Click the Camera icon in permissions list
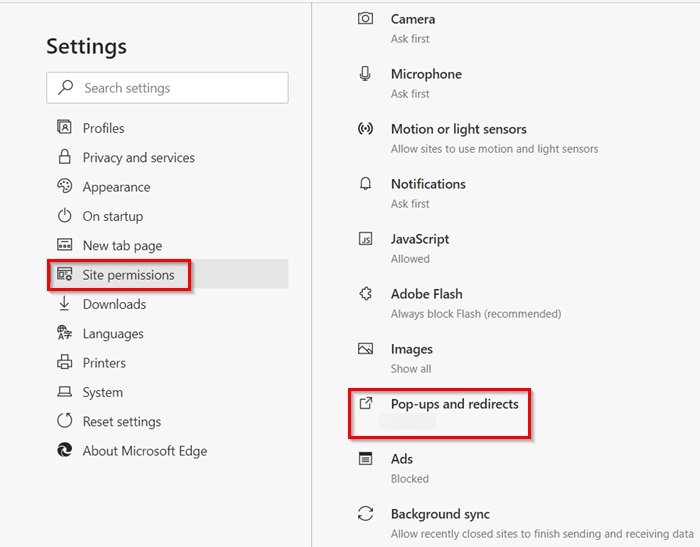 point(366,19)
